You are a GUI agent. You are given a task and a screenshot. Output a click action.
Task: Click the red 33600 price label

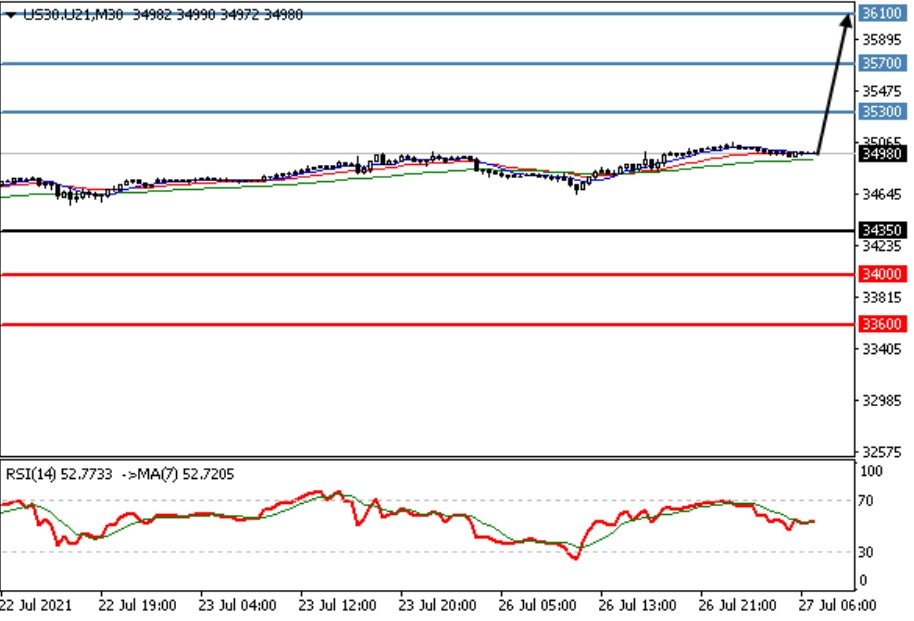[883, 324]
